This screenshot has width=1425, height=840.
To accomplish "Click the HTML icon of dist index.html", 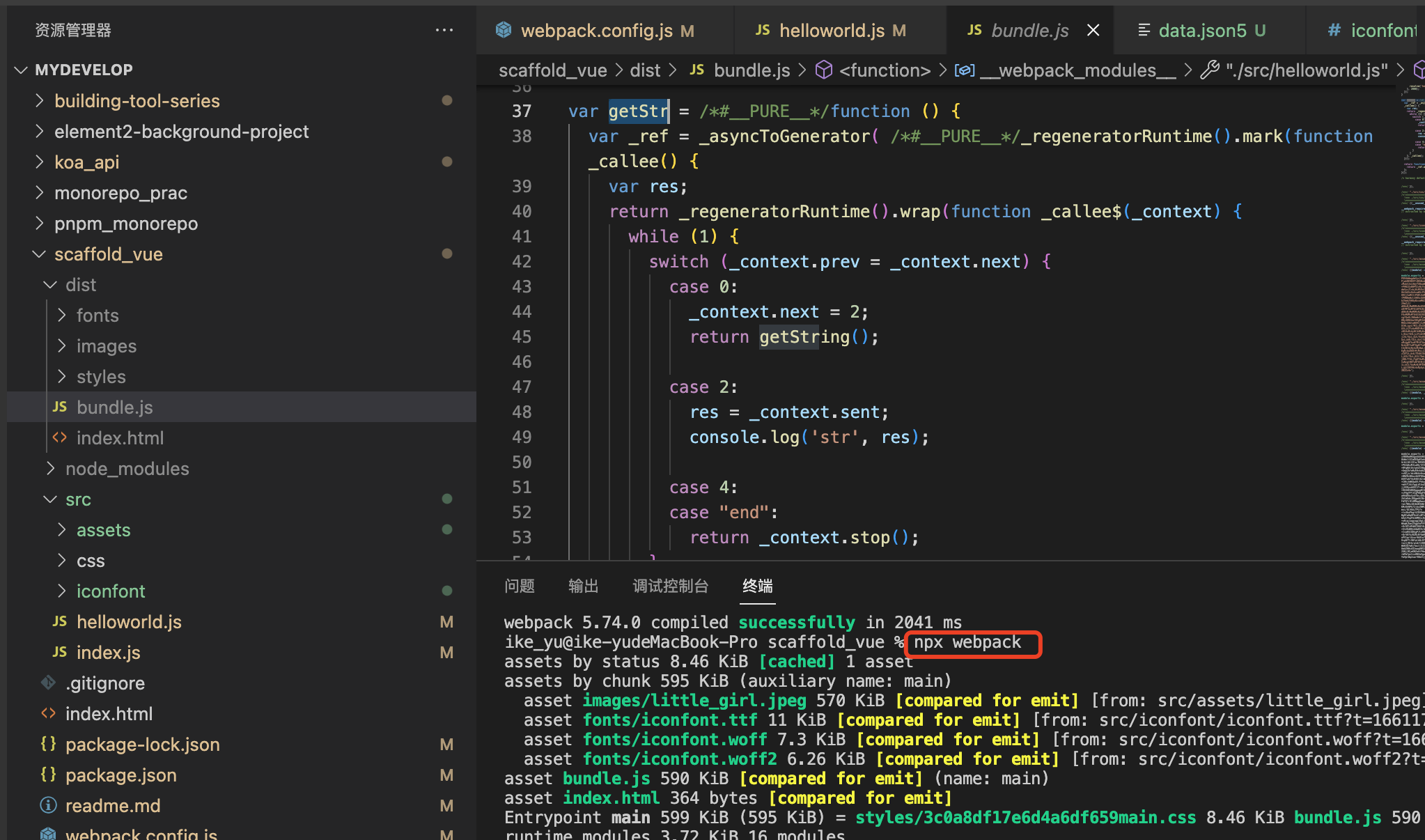I will 60,437.
